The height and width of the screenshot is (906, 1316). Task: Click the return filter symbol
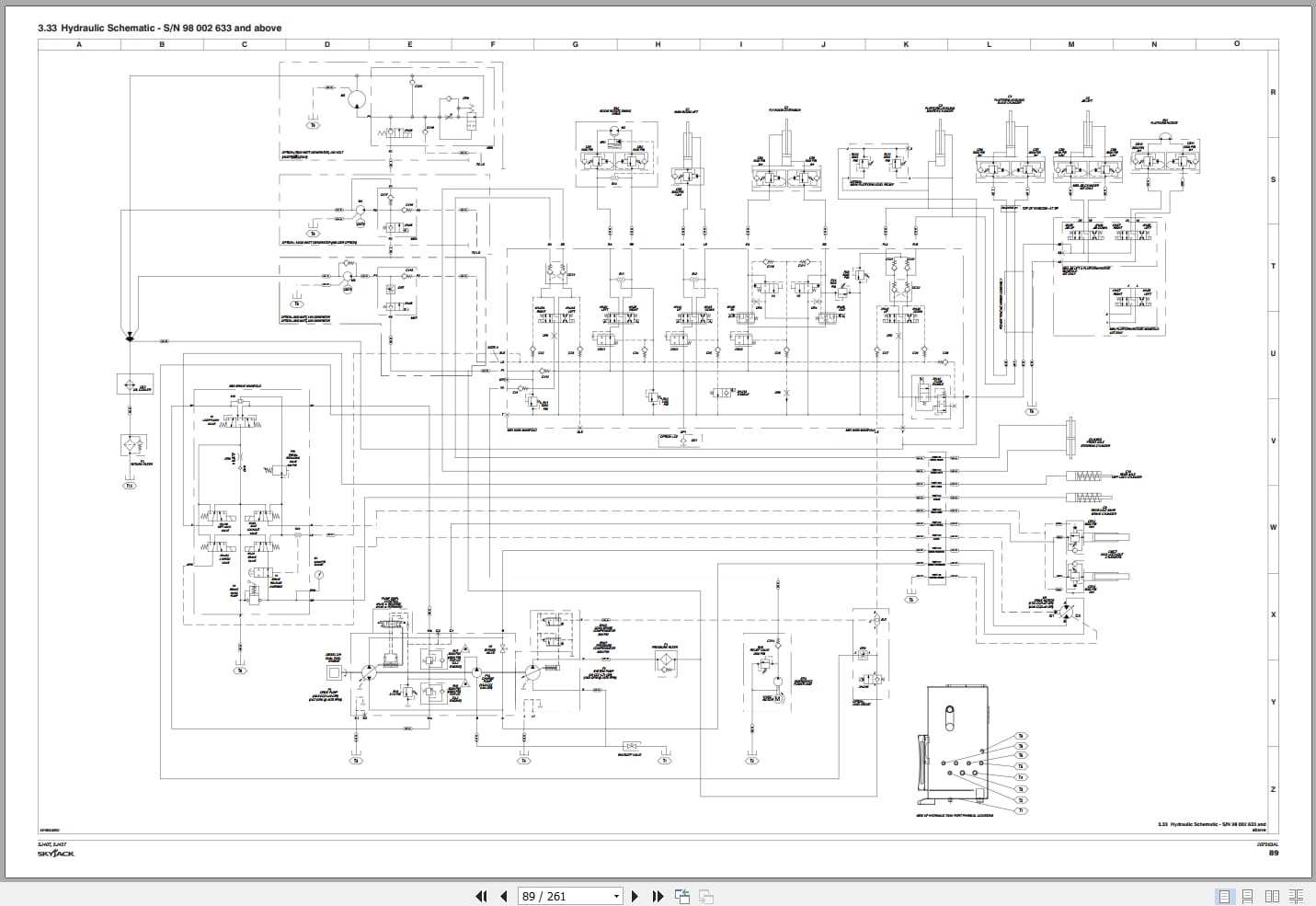coord(130,446)
